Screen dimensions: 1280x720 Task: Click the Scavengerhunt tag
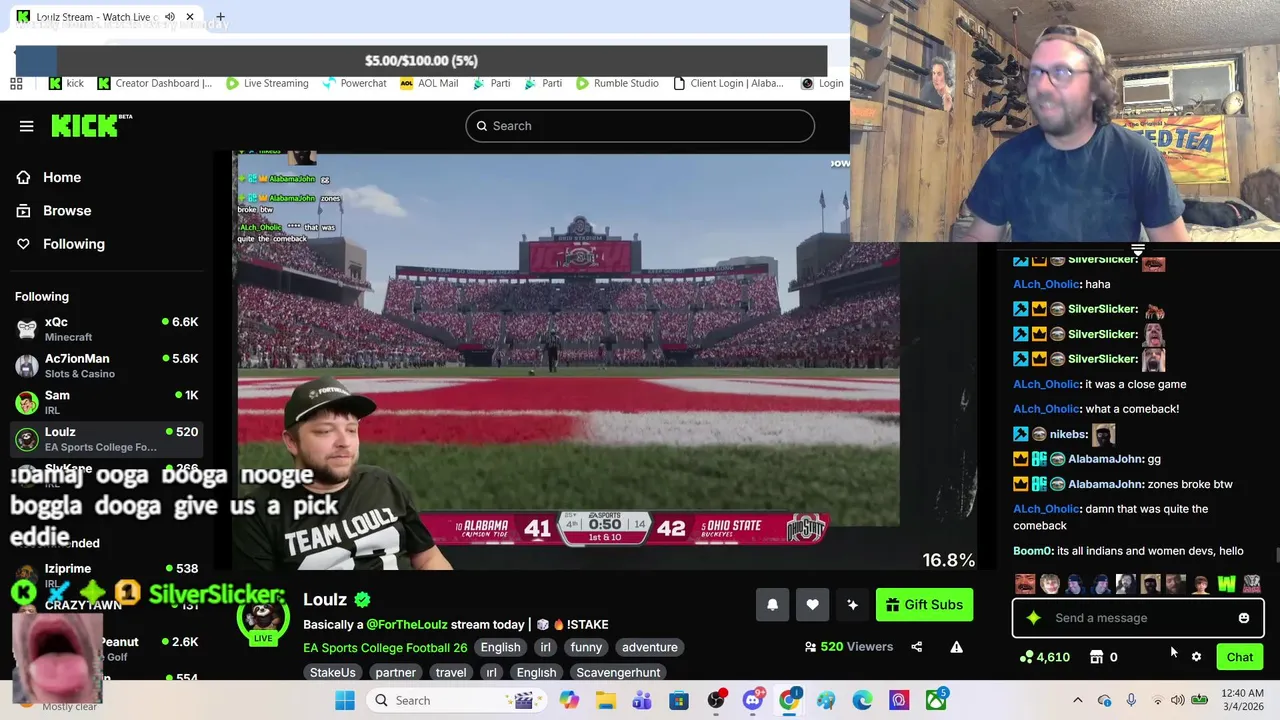(618, 672)
